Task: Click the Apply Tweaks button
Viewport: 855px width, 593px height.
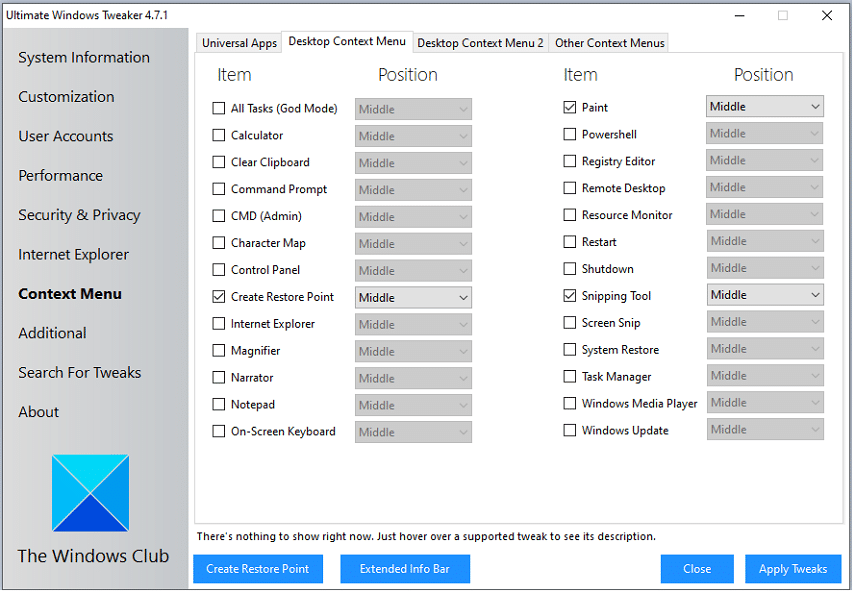Action: click(x=793, y=569)
